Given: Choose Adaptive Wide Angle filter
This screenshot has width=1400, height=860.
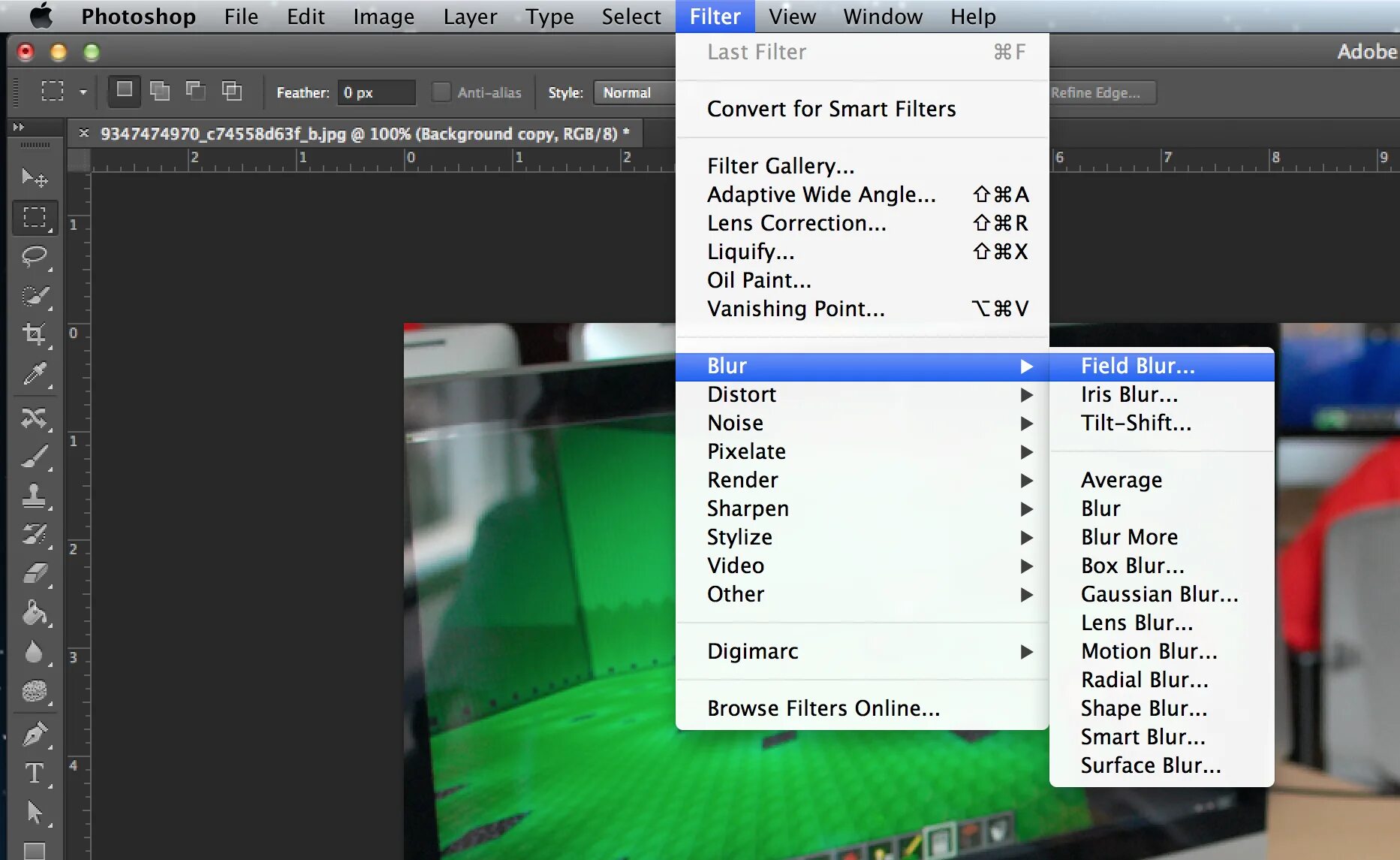Looking at the screenshot, I should [x=862, y=195].
